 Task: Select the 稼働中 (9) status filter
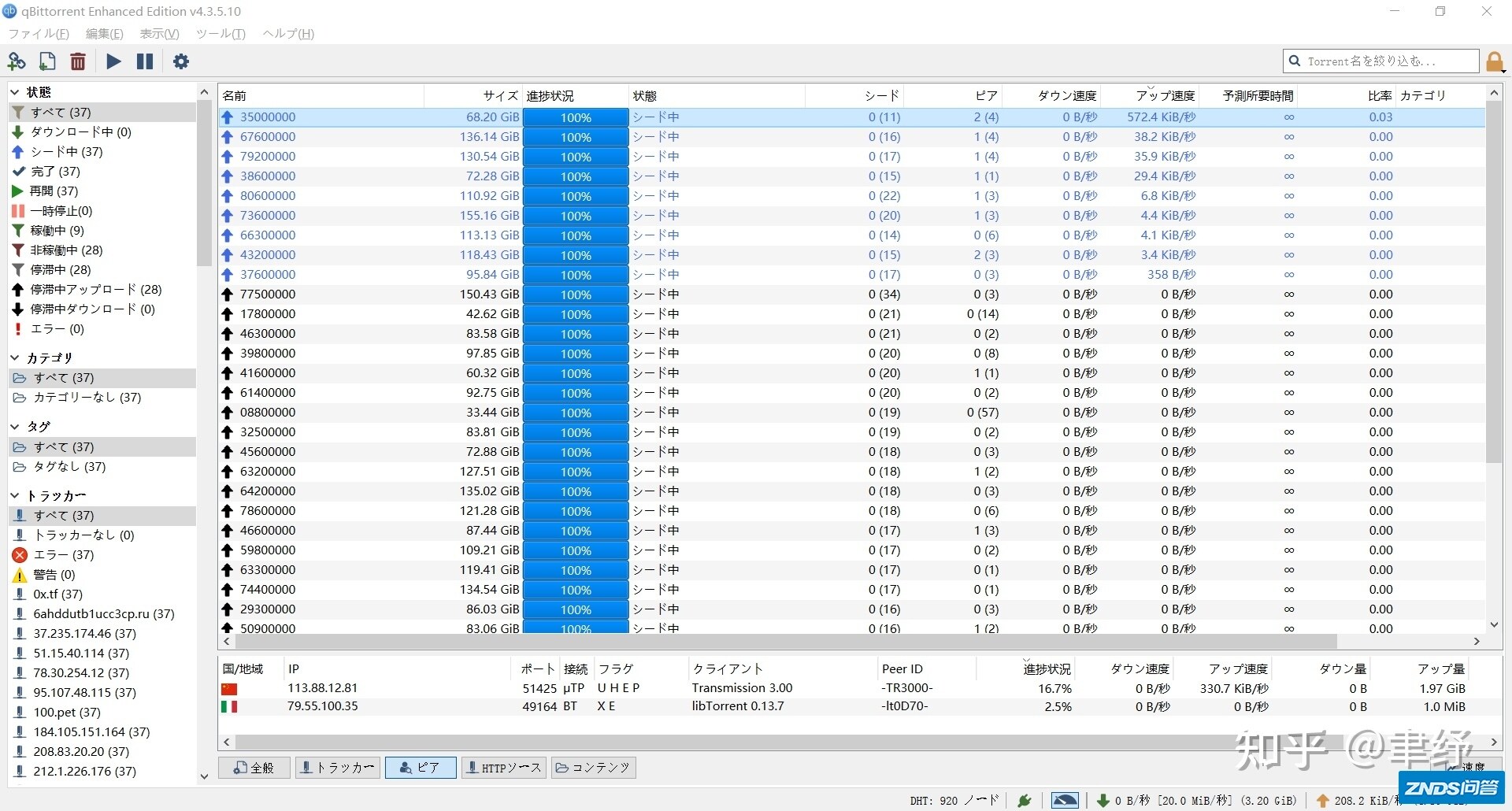point(102,231)
